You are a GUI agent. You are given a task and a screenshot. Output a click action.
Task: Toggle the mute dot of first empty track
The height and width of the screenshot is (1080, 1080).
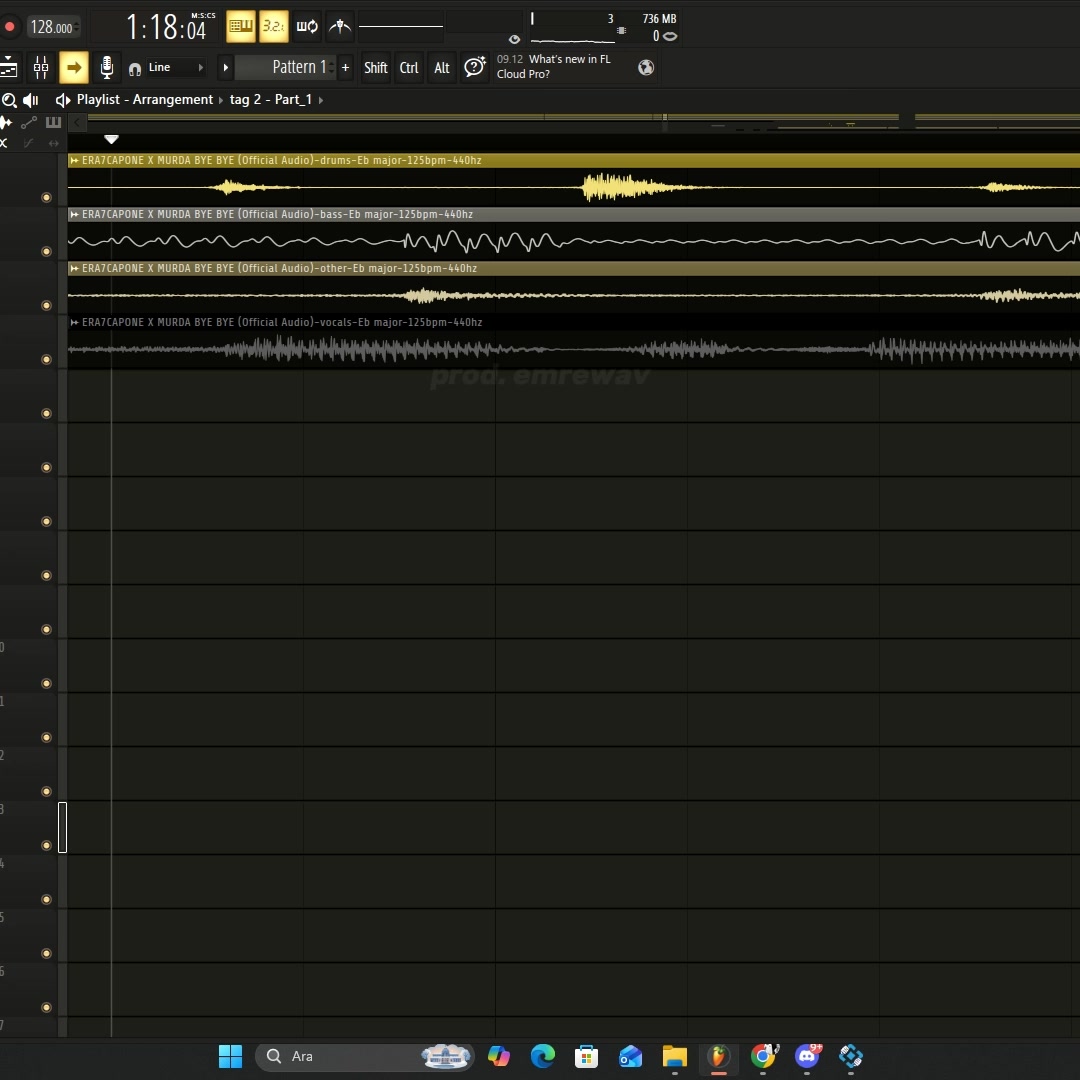pos(46,413)
